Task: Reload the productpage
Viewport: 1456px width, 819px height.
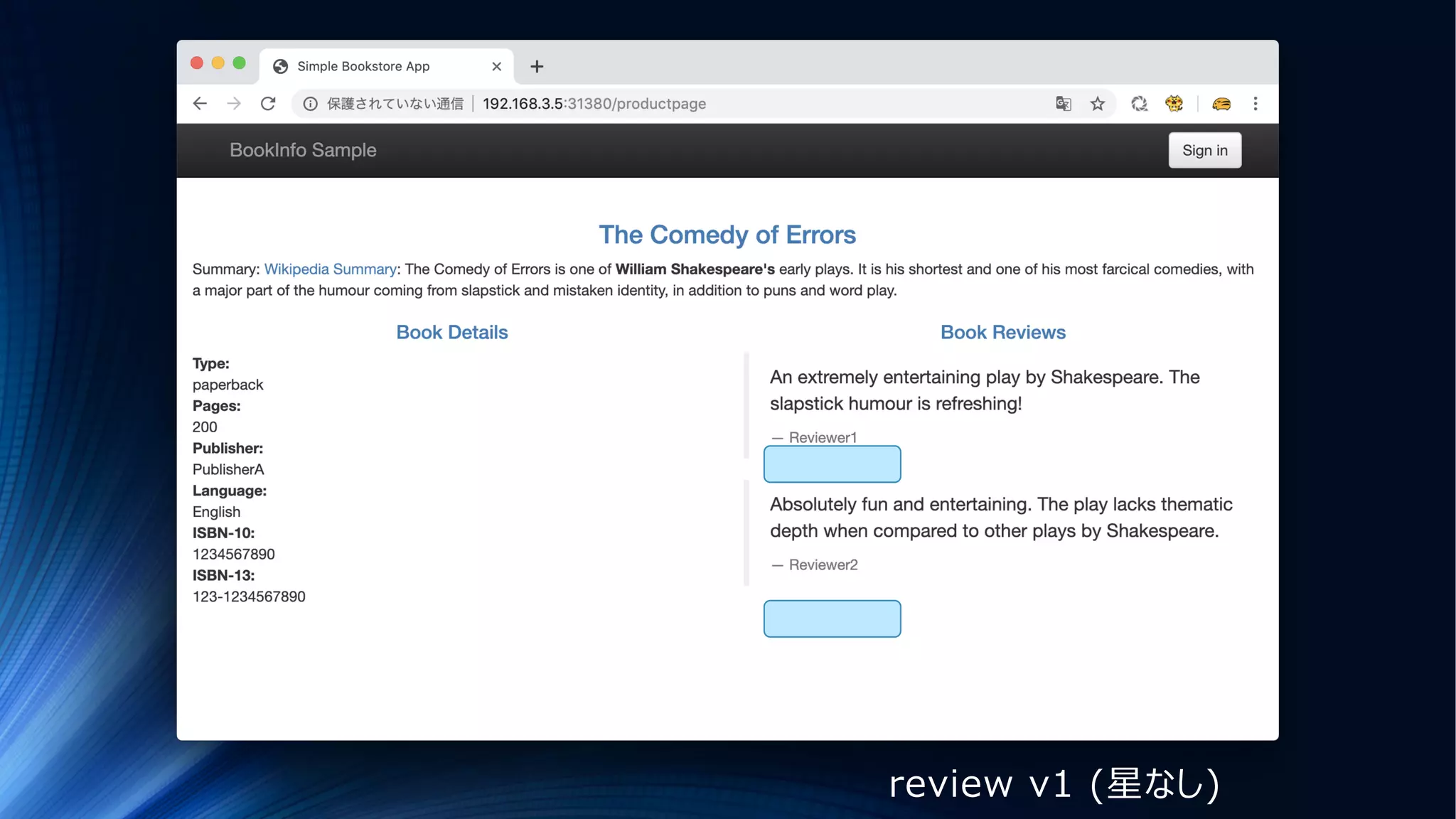Action: (x=268, y=104)
